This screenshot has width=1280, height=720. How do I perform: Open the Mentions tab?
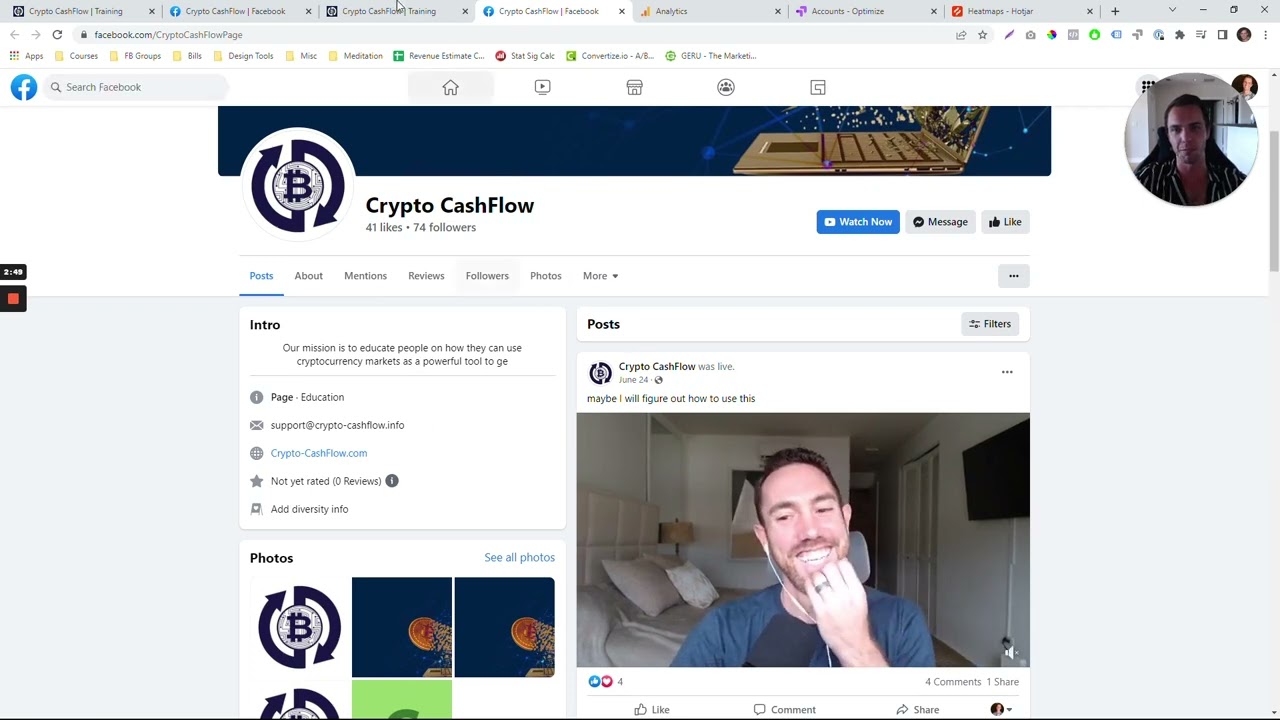click(365, 276)
